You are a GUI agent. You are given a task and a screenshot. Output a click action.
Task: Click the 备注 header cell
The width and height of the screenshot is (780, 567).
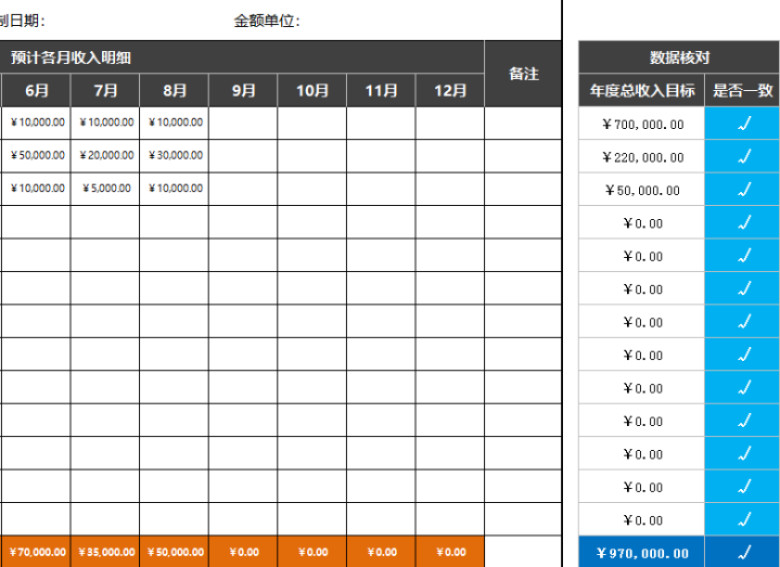pos(523,74)
